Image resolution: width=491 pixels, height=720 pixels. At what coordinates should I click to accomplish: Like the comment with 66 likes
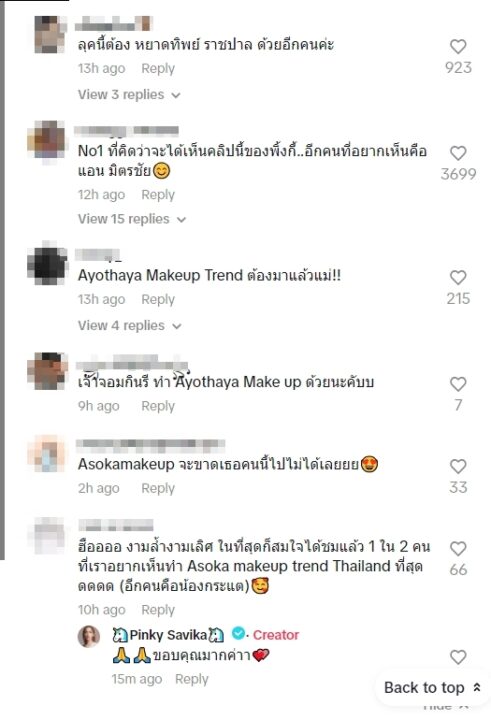tap(458, 548)
